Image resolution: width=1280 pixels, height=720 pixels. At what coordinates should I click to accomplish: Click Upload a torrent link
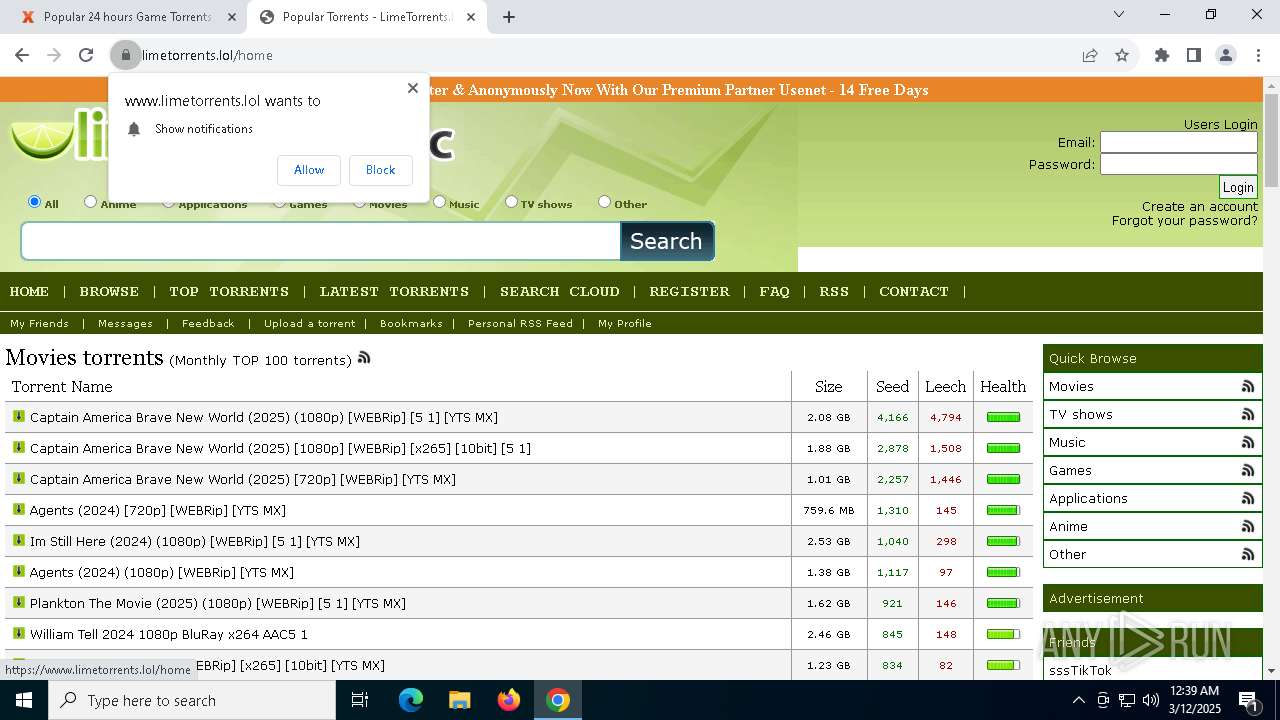310,323
